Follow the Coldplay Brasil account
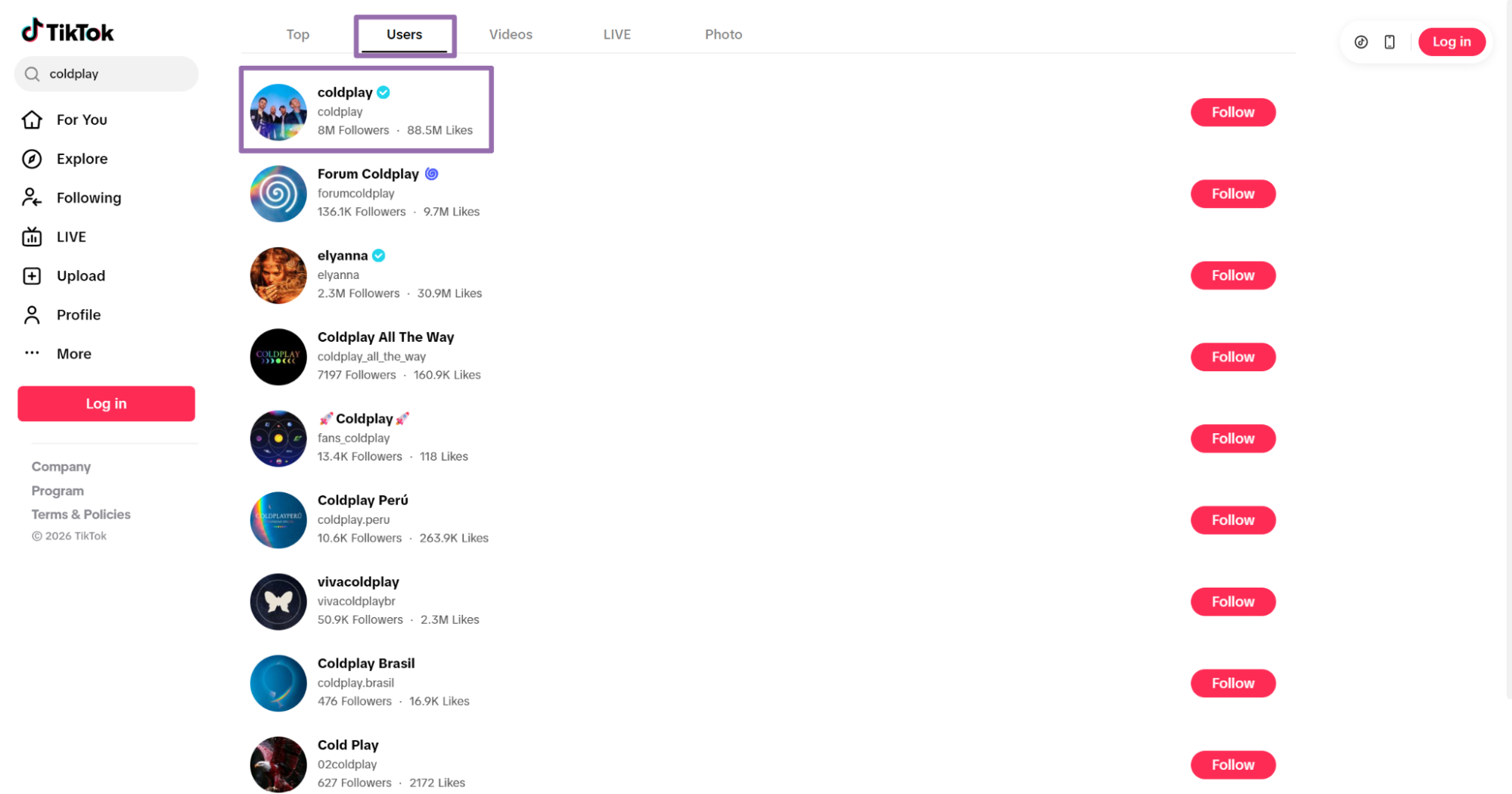This screenshot has height=794, width=1512. point(1233,684)
